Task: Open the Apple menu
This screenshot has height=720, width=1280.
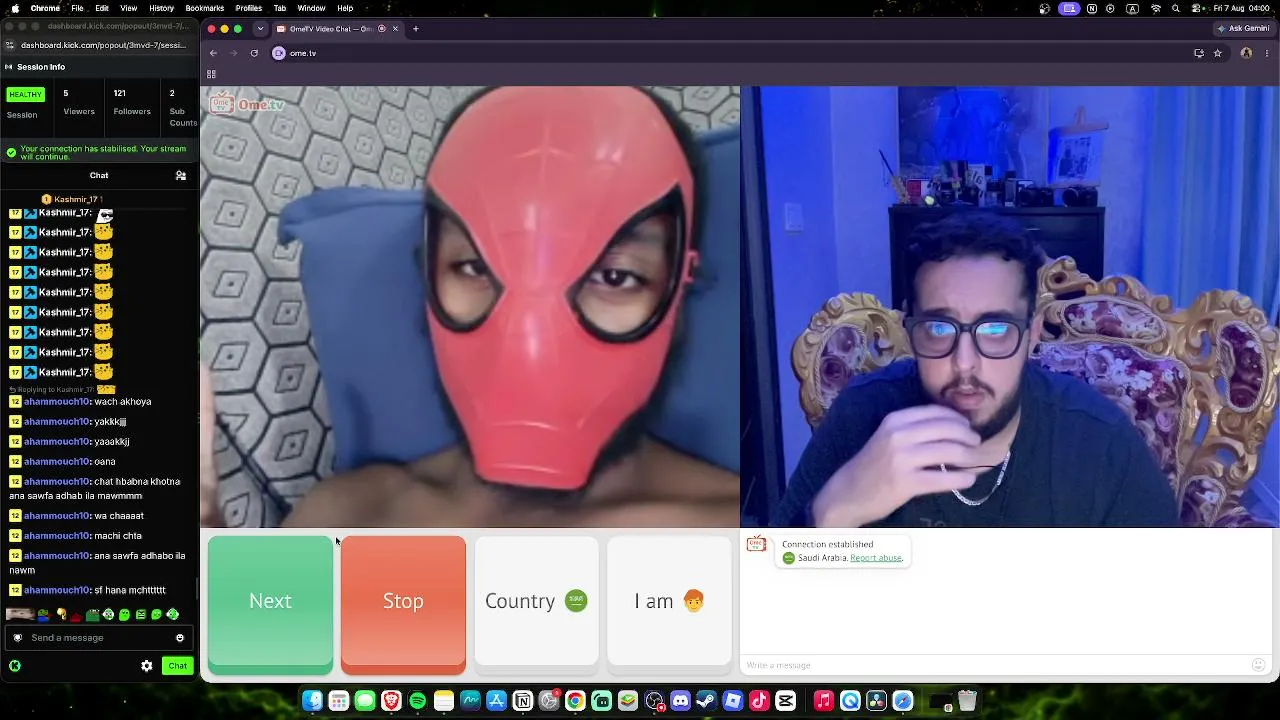Action: coord(15,8)
